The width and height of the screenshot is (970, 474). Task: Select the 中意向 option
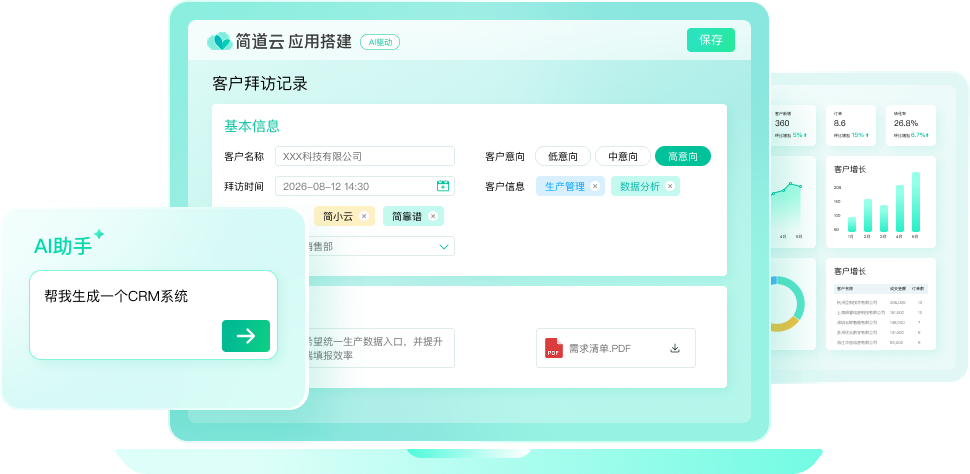coord(623,157)
